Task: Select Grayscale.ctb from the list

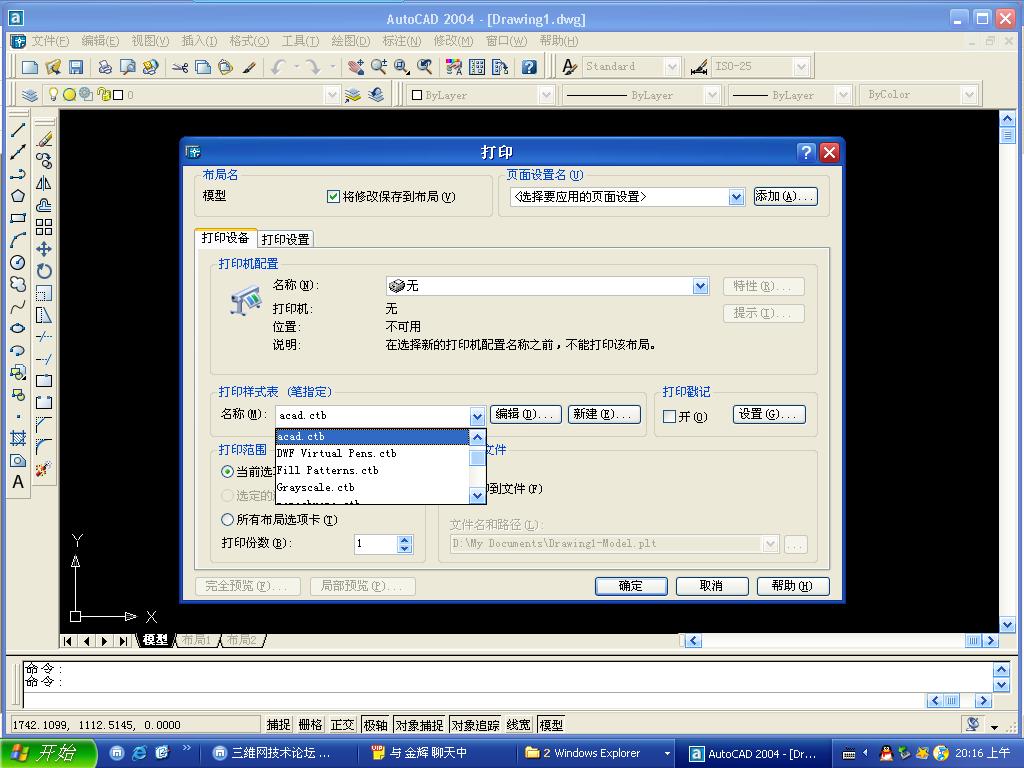Action: (x=372, y=487)
